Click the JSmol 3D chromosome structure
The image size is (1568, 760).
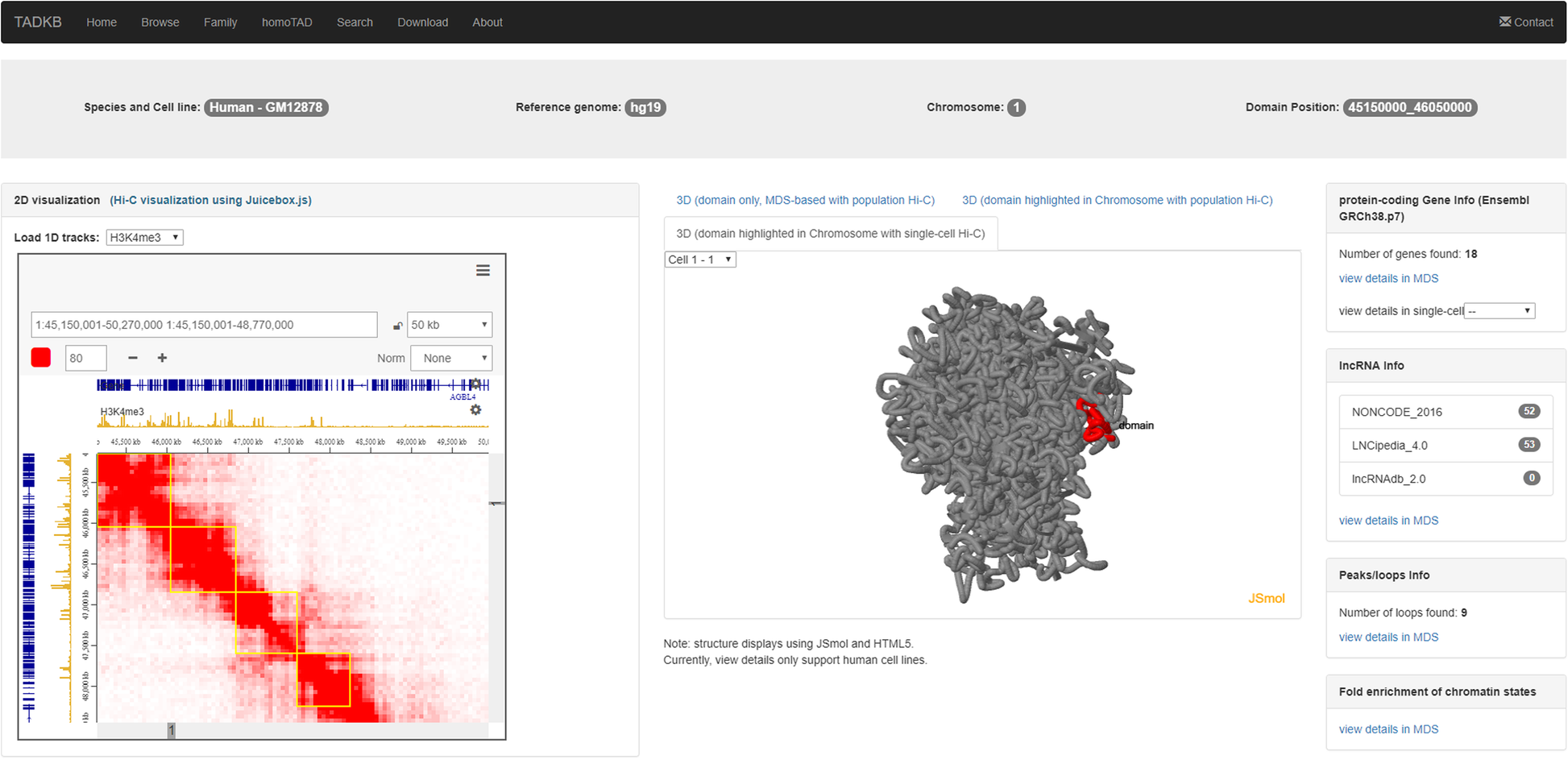pos(1006,443)
